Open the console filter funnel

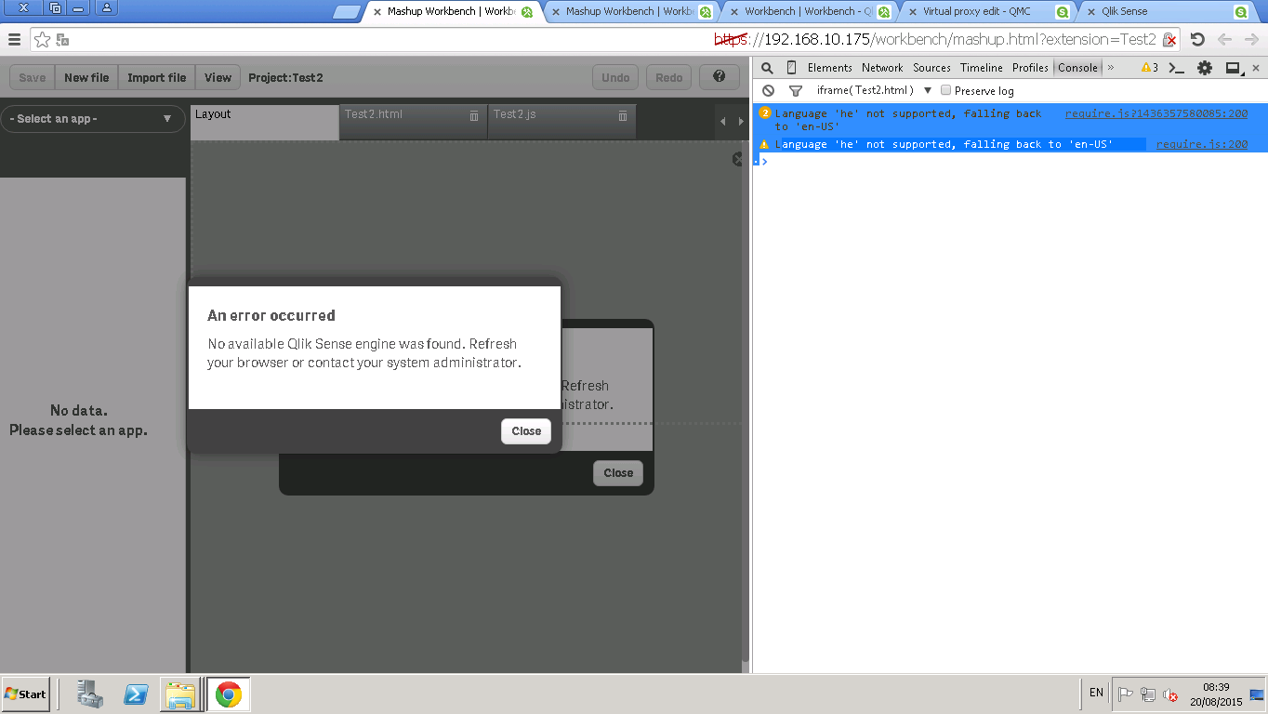click(795, 91)
